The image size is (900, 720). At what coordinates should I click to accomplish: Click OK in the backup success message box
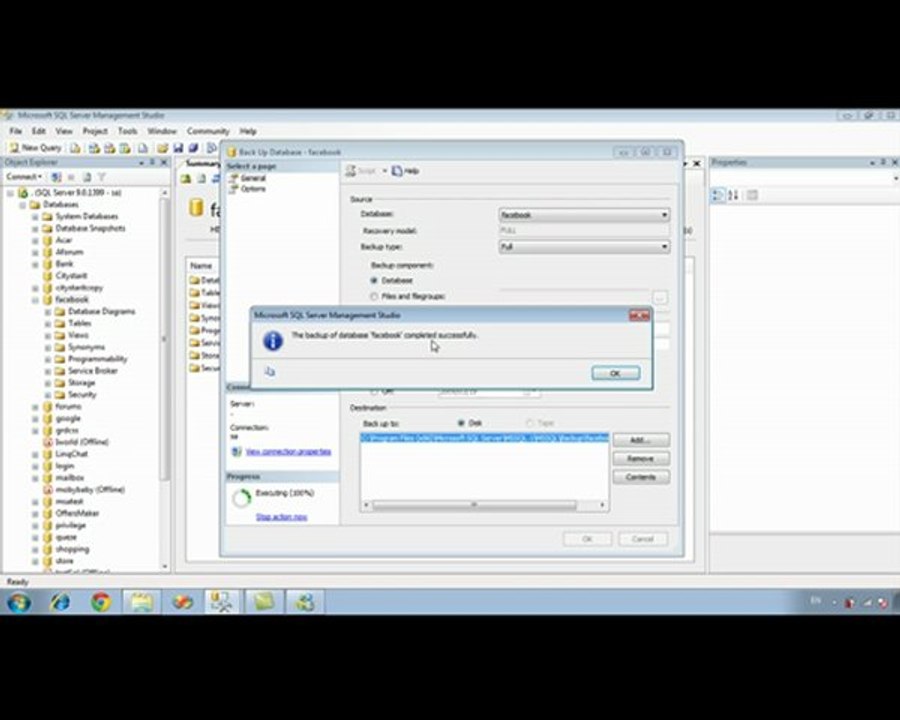point(615,373)
